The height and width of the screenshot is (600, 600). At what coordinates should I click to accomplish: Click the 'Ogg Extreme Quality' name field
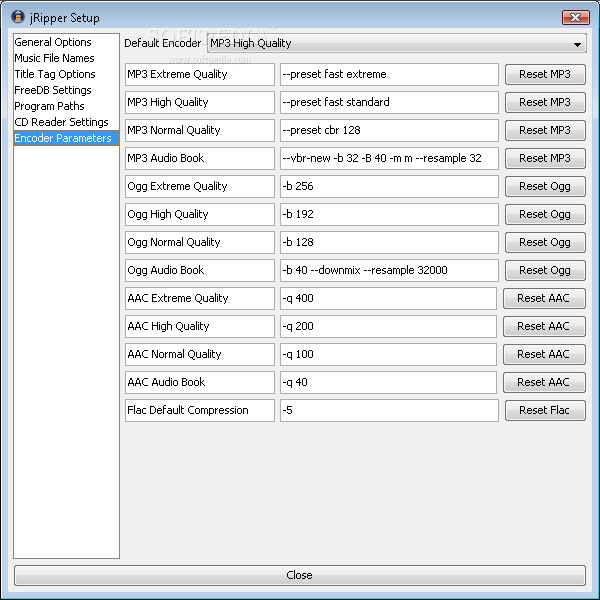click(200, 186)
